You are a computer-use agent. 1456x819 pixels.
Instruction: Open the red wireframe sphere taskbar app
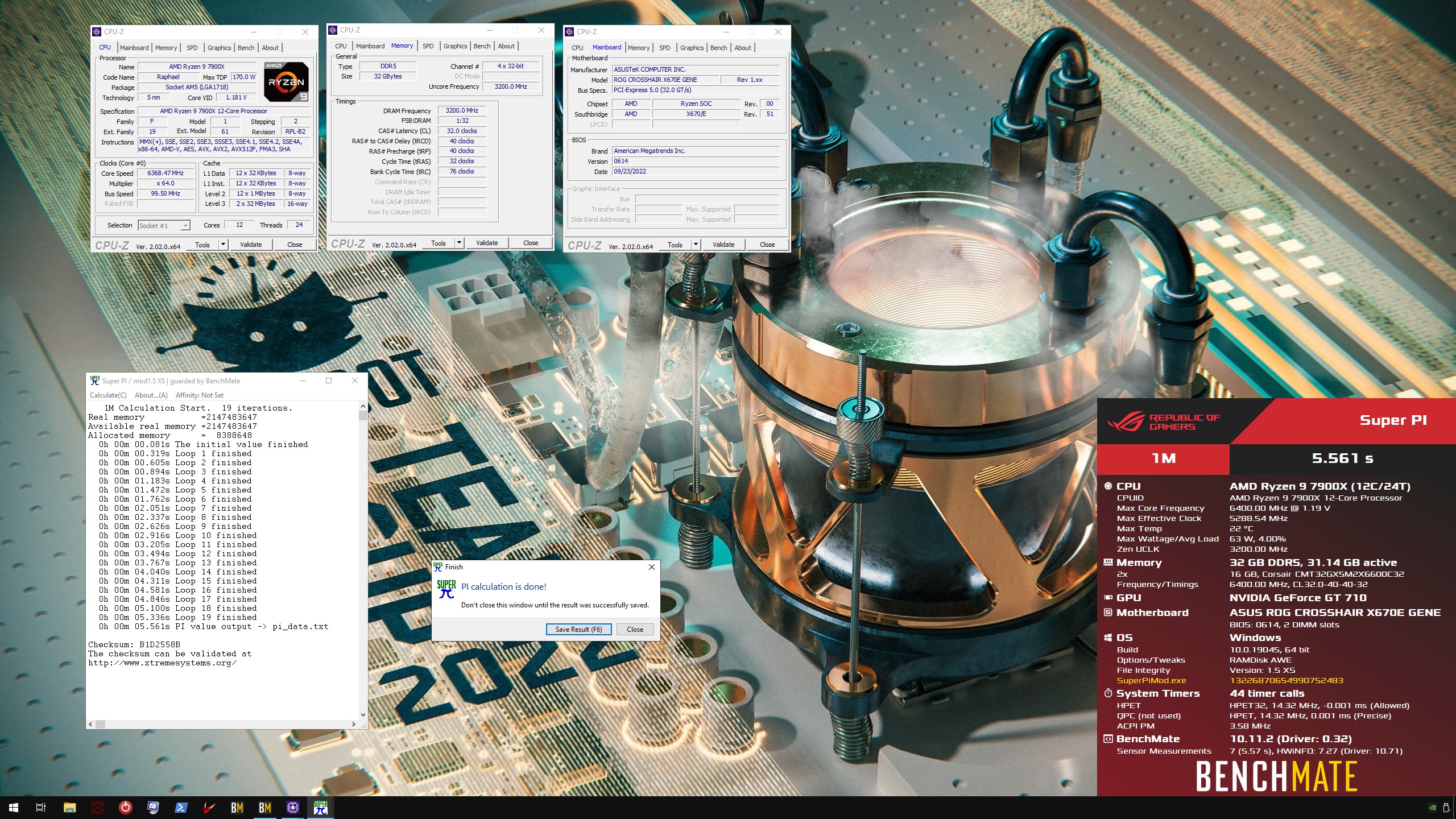pyautogui.click(x=98, y=807)
